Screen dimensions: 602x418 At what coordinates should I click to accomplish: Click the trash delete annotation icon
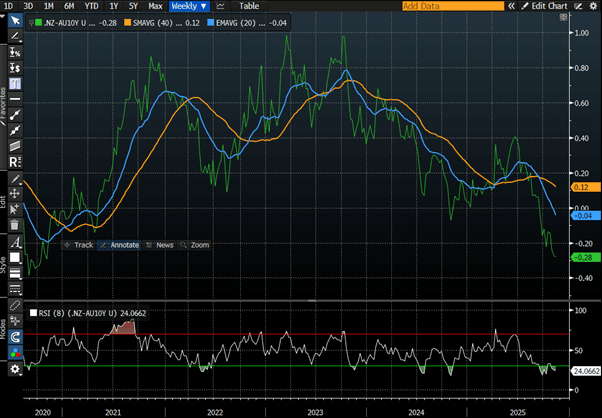pos(15,225)
